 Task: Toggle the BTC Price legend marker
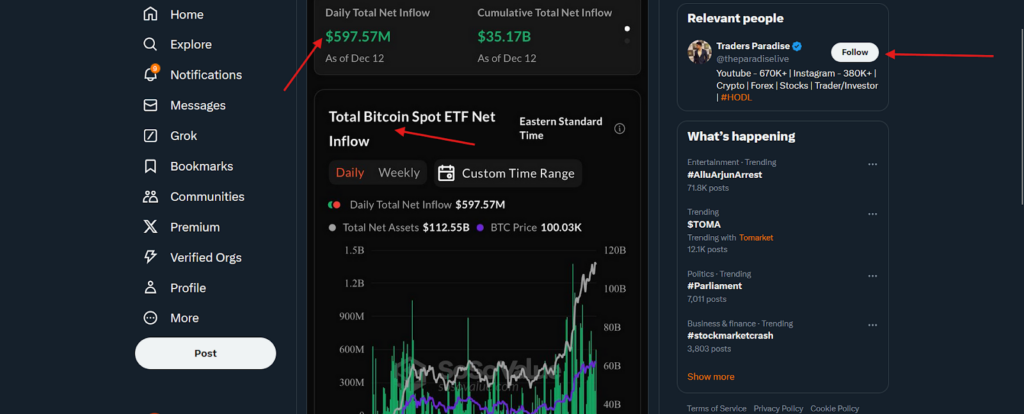coord(481,228)
